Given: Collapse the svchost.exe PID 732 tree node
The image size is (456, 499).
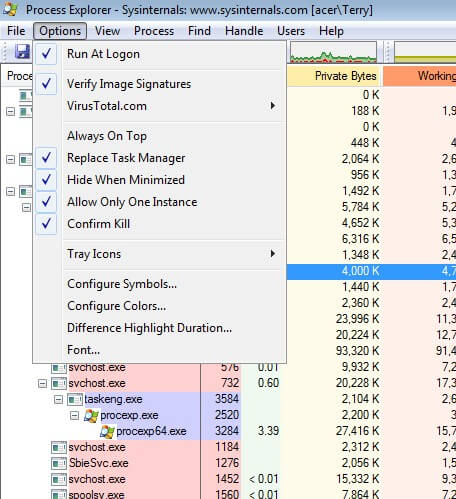Looking at the screenshot, I should (42, 384).
